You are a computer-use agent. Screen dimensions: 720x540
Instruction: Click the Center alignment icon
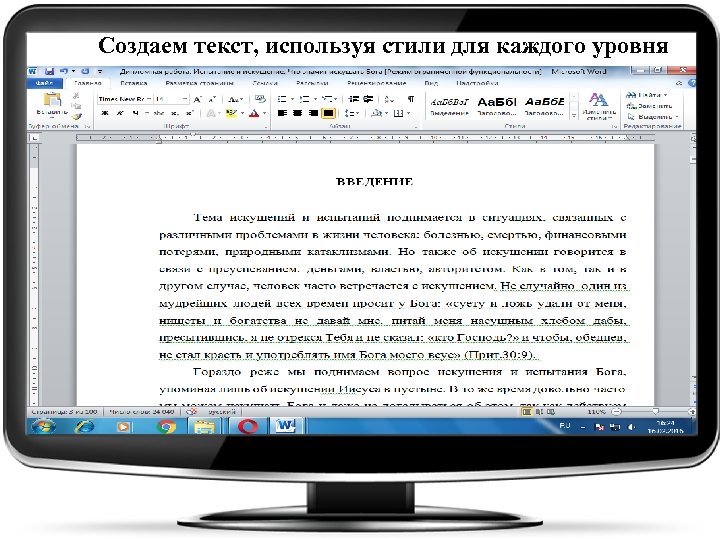tap(298, 113)
